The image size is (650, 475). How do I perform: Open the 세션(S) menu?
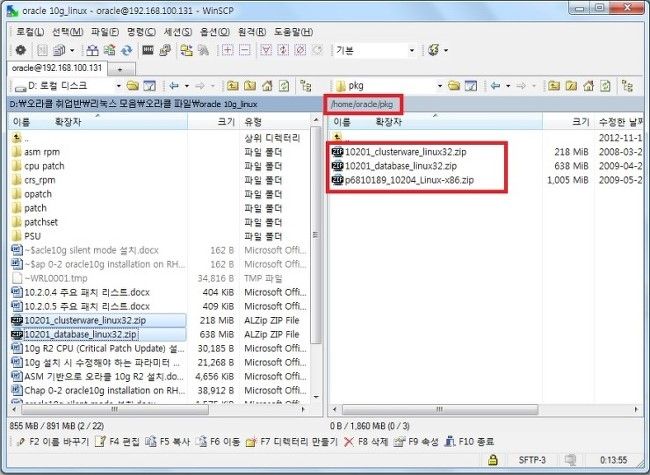click(178, 32)
